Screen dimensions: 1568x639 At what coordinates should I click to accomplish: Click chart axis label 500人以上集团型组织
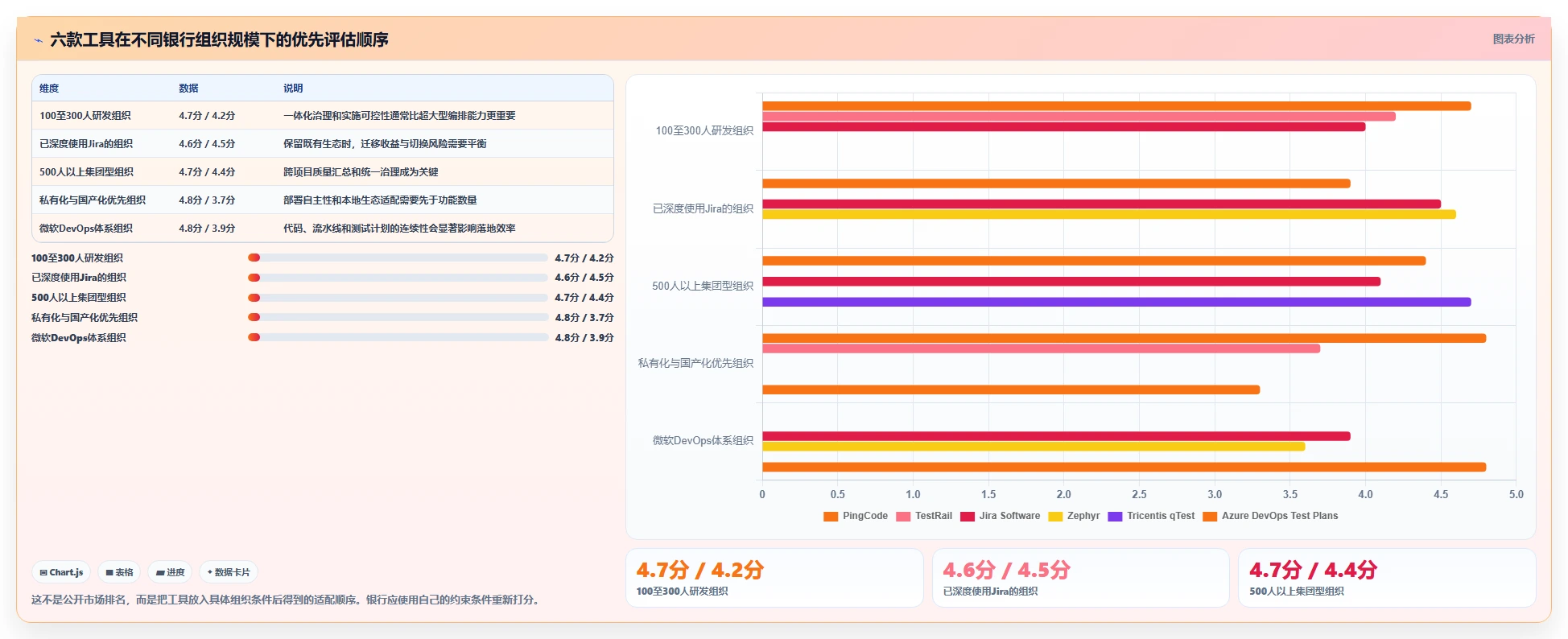(x=703, y=286)
